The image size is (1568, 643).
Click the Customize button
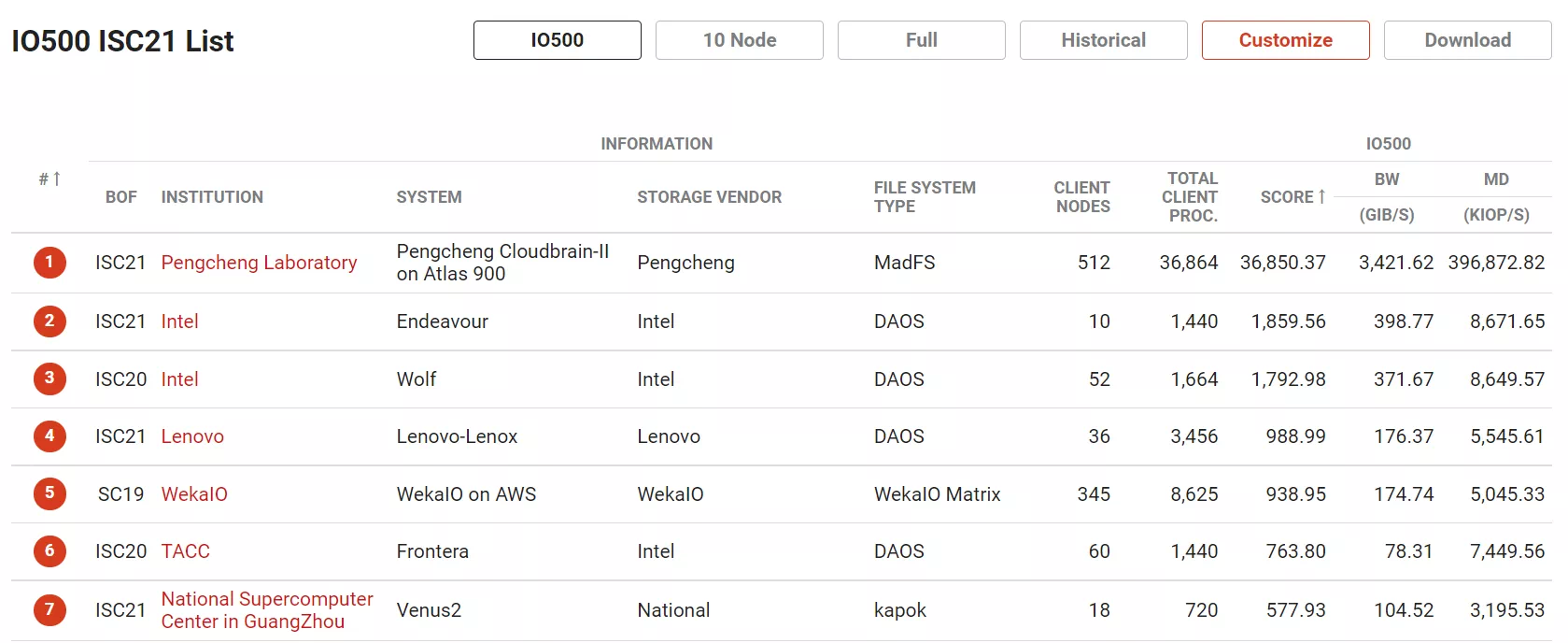[1286, 40]
